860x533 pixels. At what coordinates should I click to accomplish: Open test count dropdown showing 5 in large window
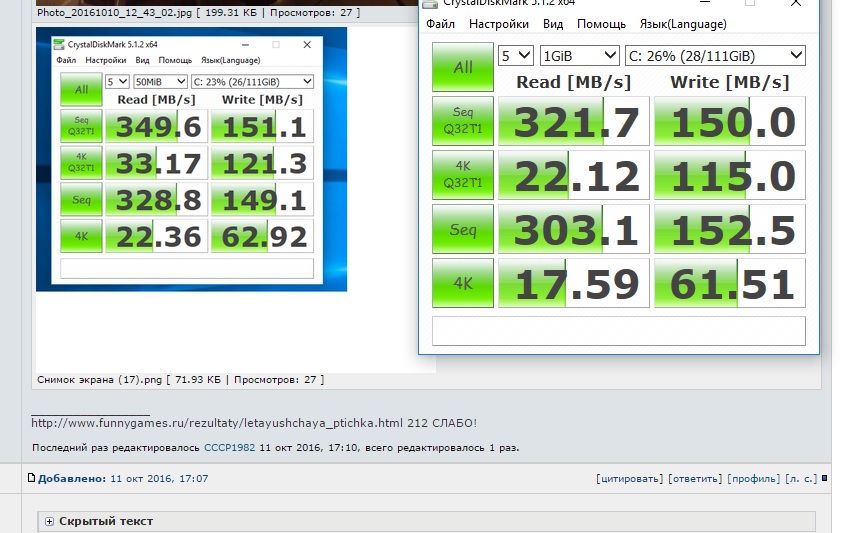point(516,55)
